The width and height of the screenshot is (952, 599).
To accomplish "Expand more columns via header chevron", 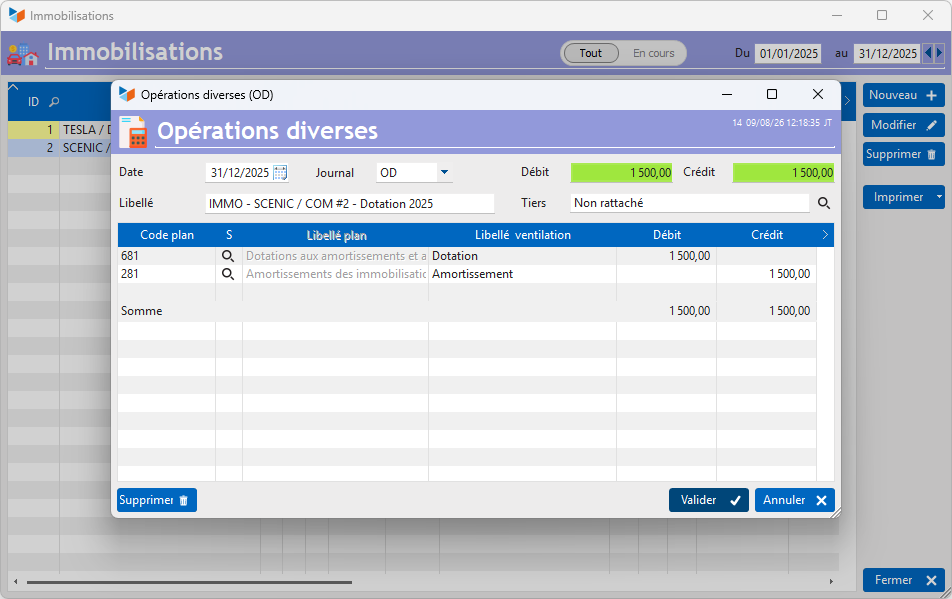I will click(825, 235).
